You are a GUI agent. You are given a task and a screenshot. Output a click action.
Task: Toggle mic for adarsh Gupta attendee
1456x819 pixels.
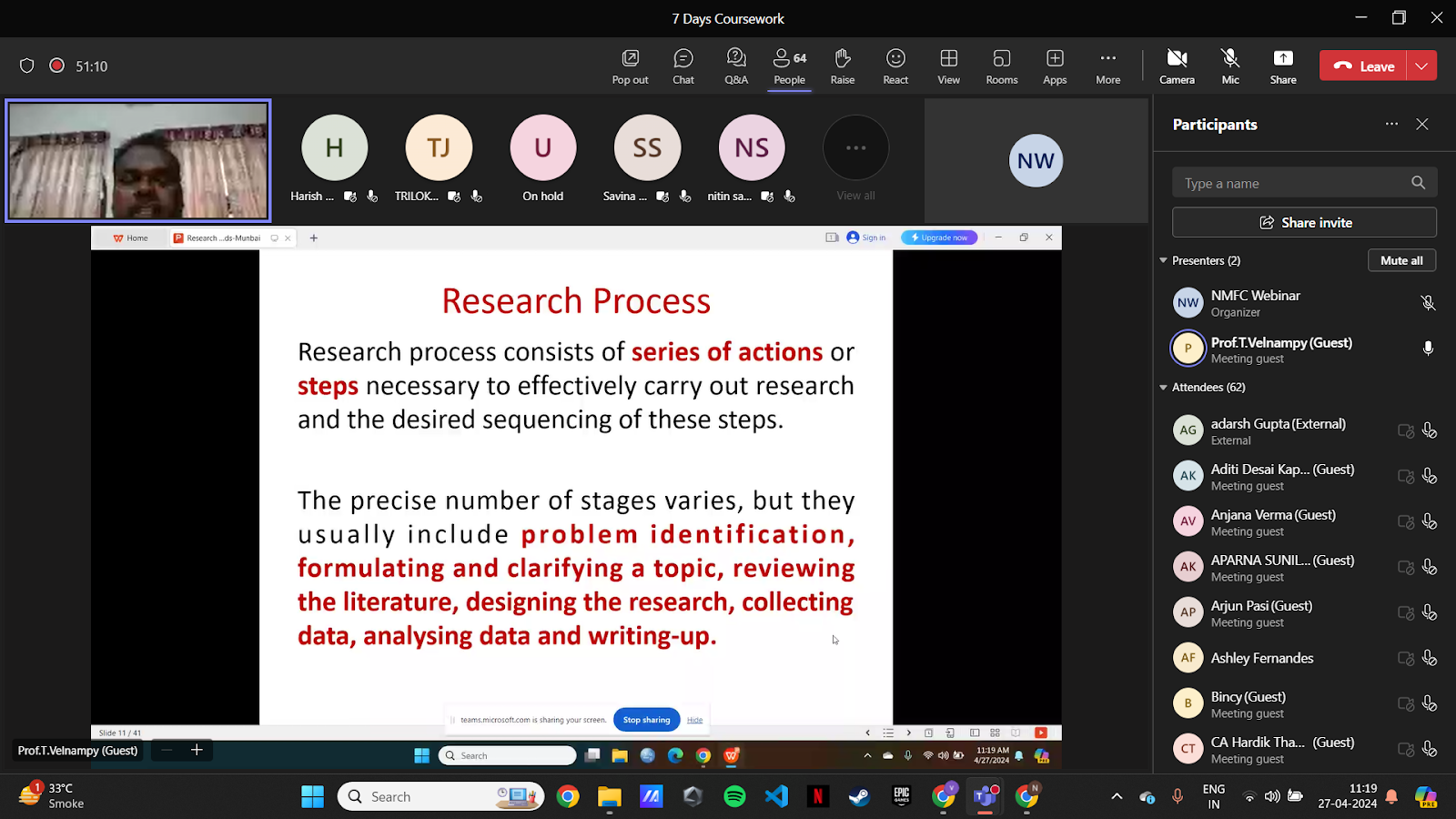pos(1430,430)
